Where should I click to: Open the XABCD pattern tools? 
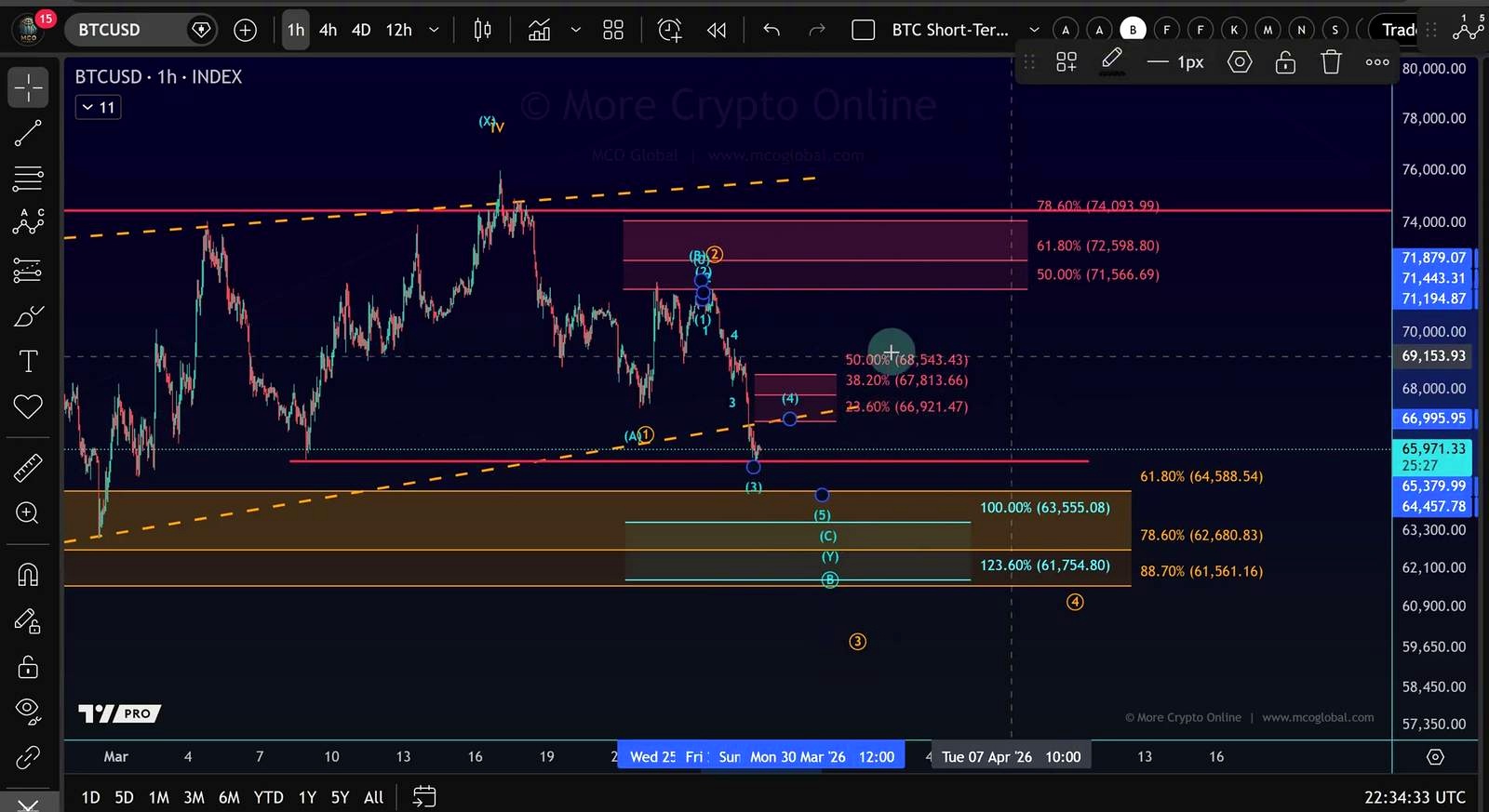click(28, 222)
